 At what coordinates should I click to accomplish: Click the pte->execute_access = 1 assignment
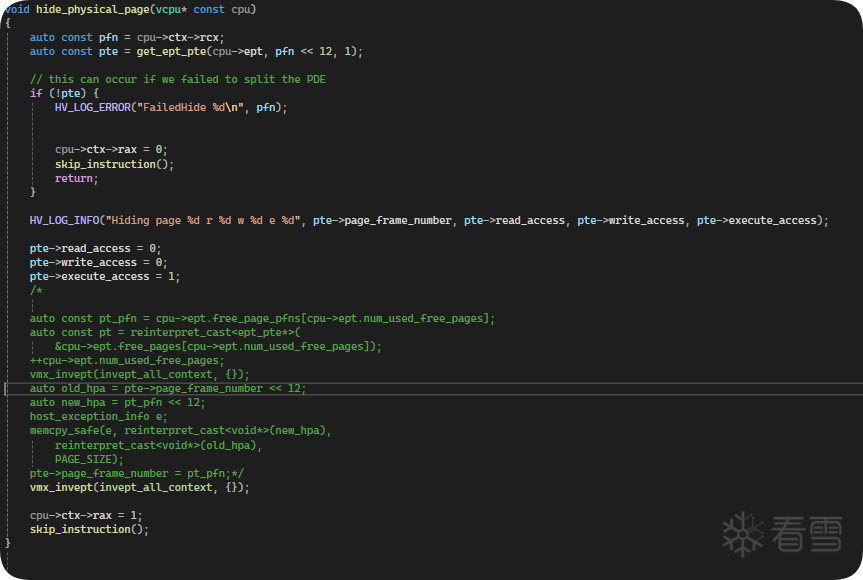[104, 276]
